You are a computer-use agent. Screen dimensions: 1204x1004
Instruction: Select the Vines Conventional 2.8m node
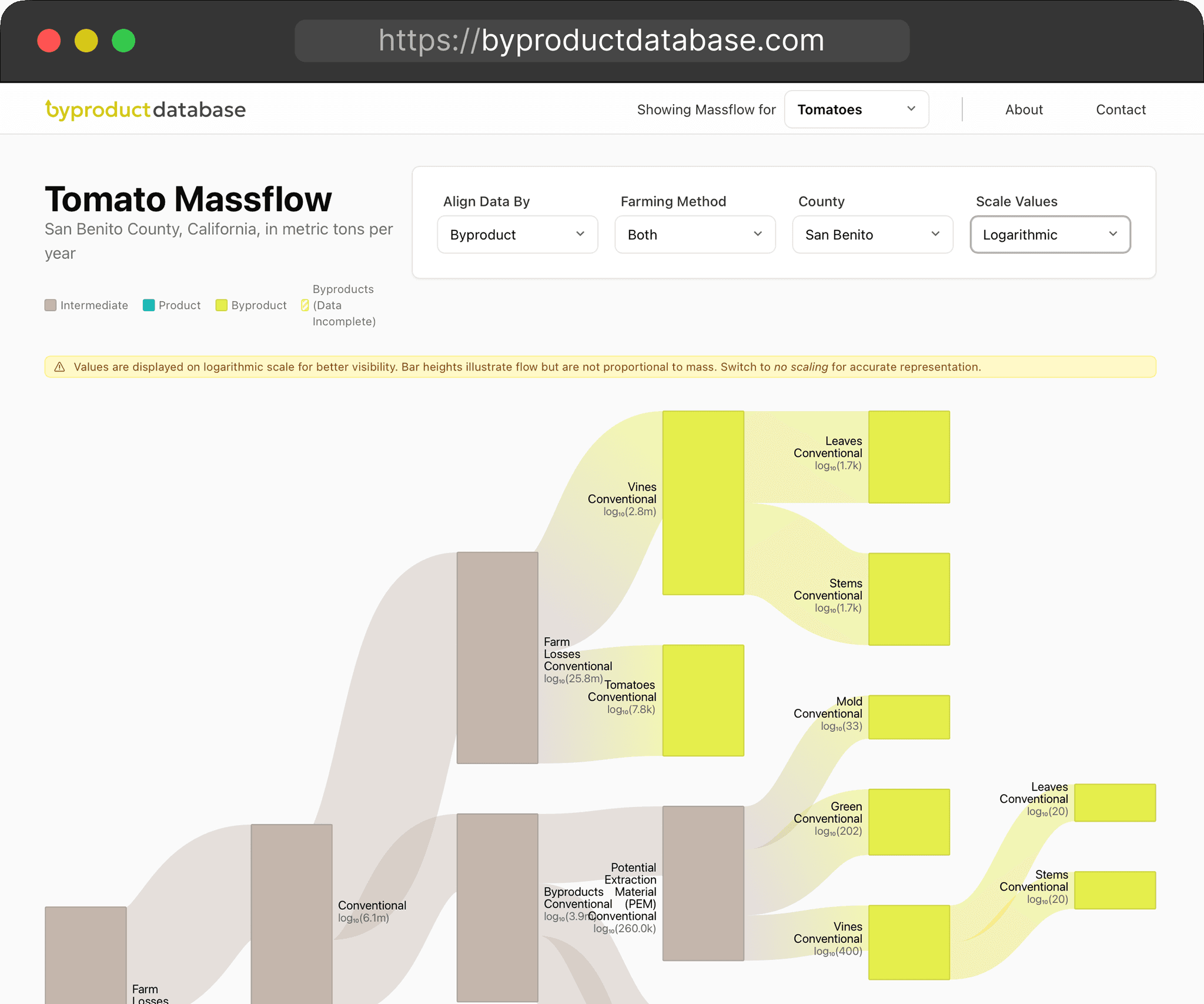[703, 503]
